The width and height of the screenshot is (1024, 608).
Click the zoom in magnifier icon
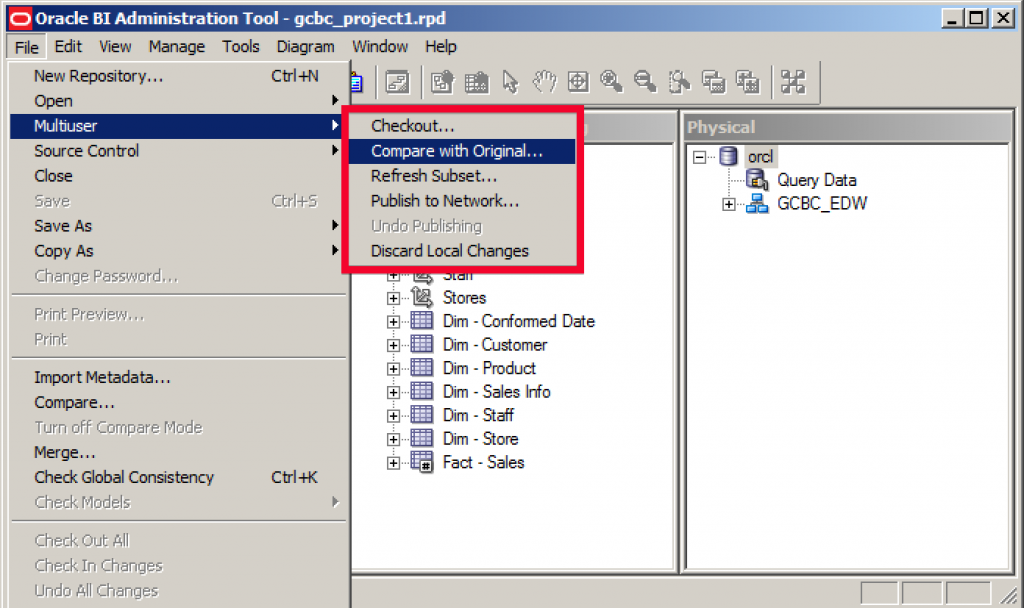tap(611, 82)
